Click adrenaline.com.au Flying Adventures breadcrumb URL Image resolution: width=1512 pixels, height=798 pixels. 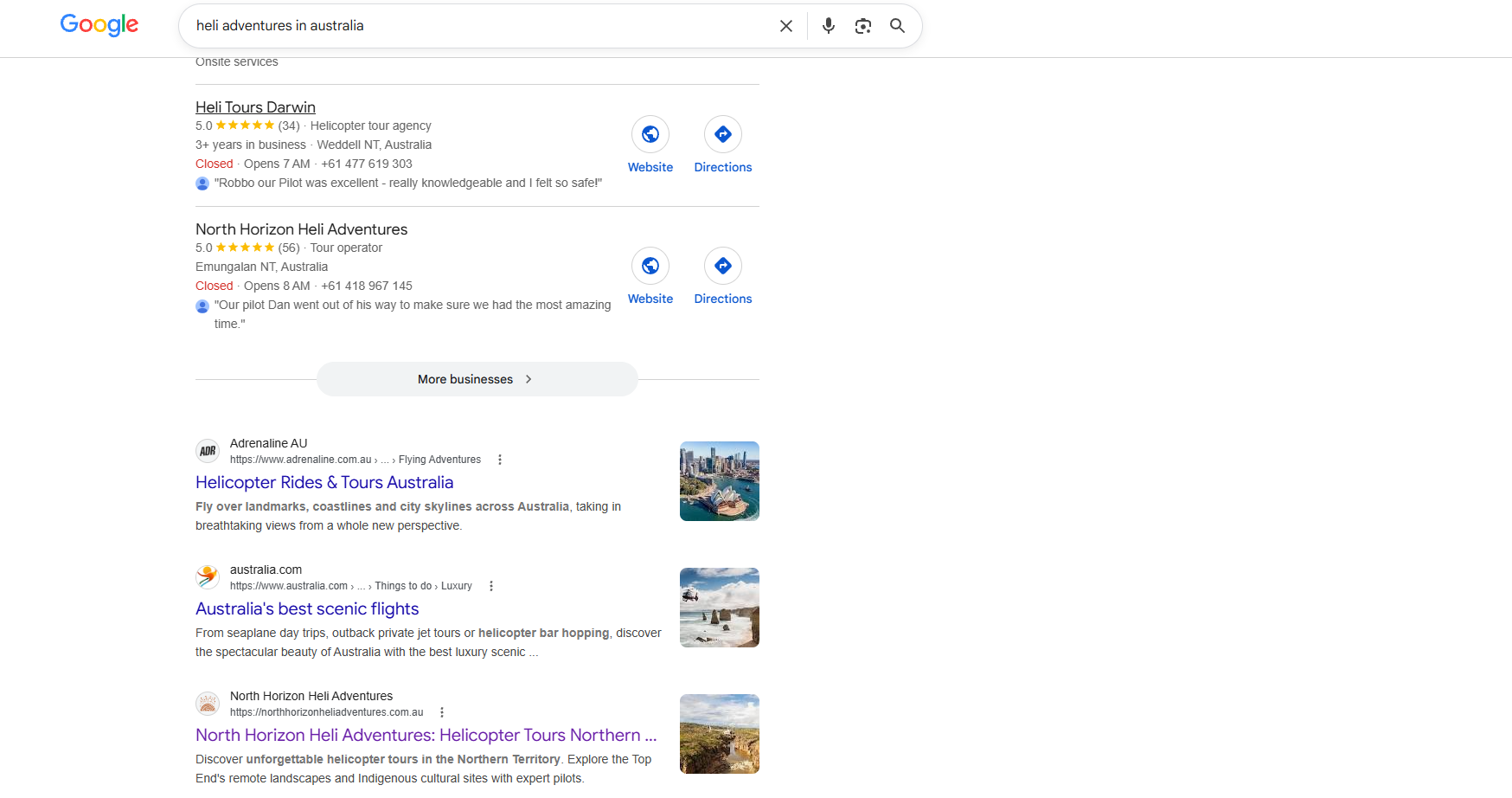356,460
